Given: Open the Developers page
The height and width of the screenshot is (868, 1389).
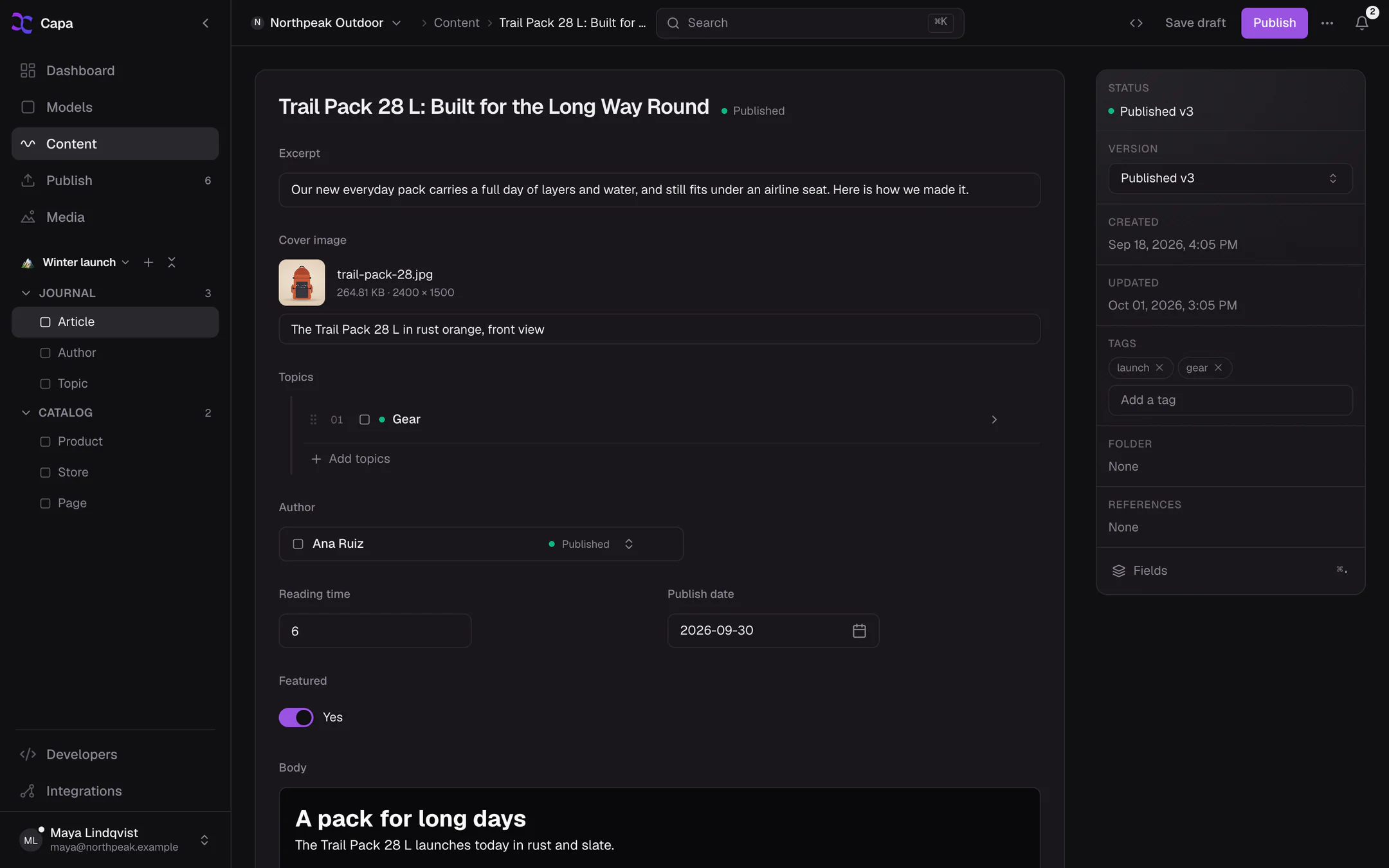Looking at the screenshot, I should coord(115,754).
